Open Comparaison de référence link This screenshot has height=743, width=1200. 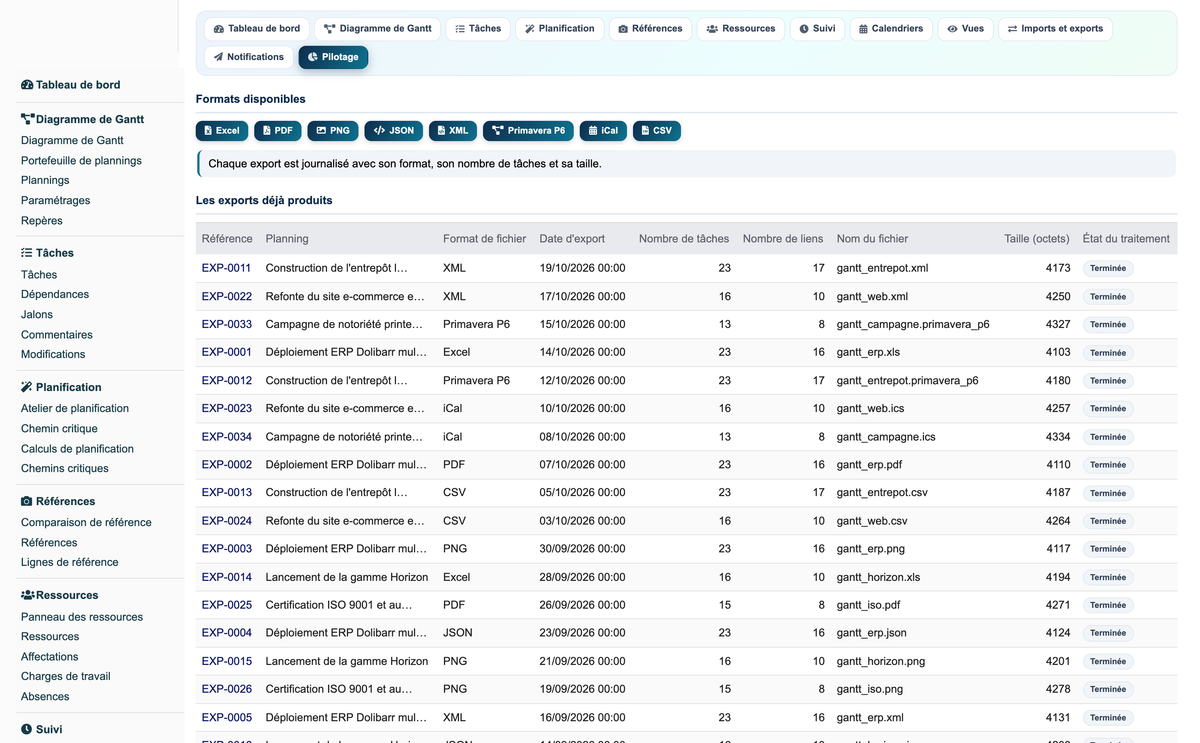coord(86,523)
